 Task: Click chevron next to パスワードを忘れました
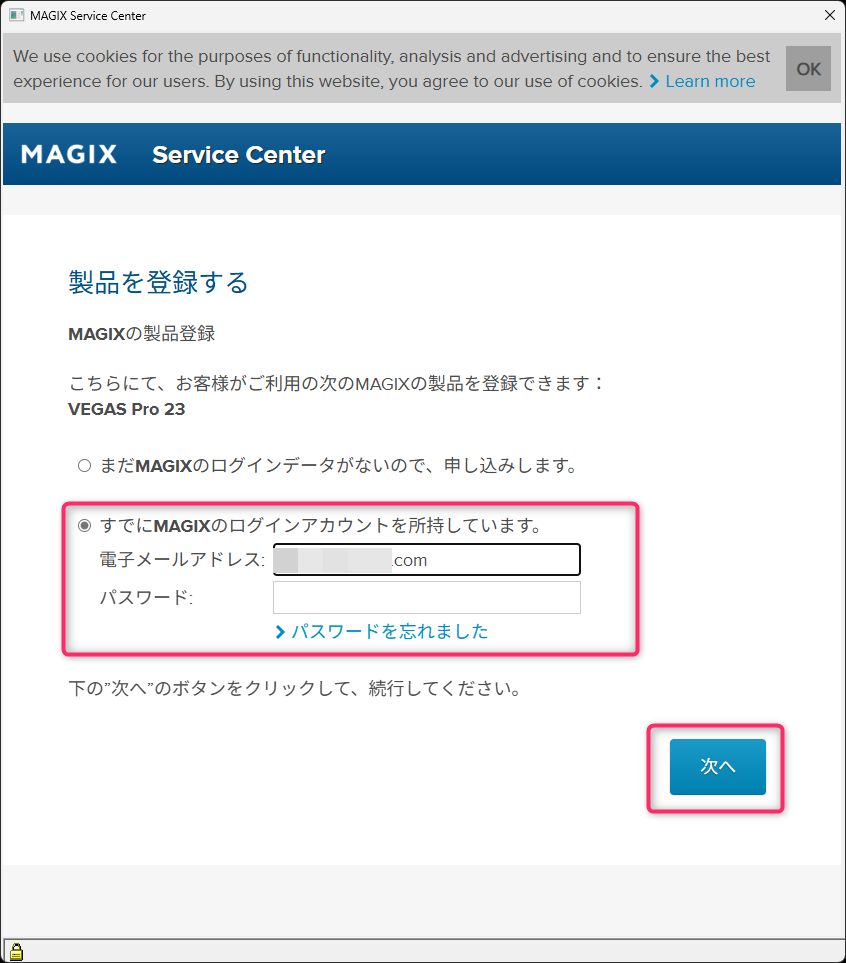pyautogui.click(x=280, y=631)
